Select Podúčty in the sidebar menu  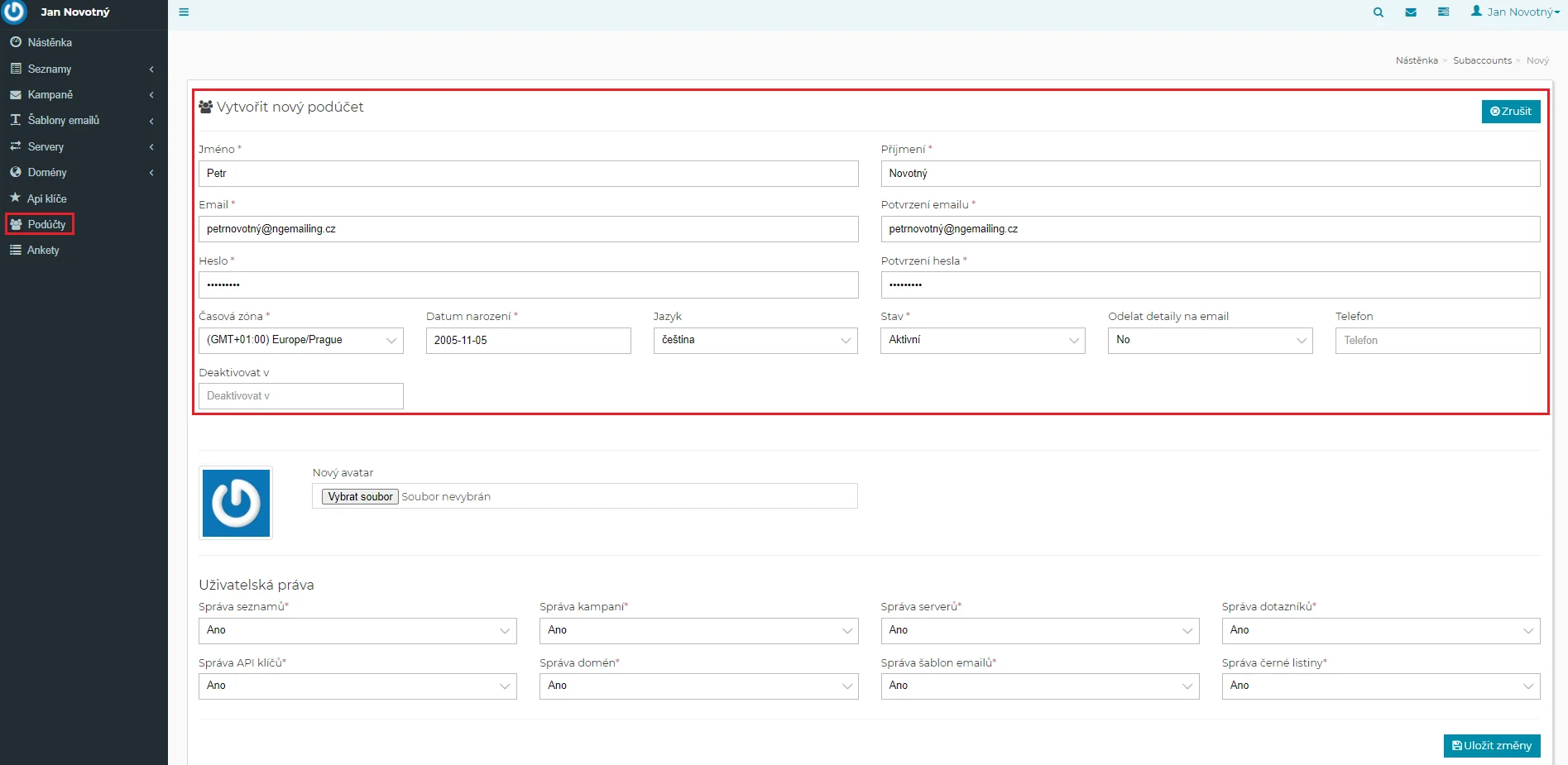pos(46,224)
